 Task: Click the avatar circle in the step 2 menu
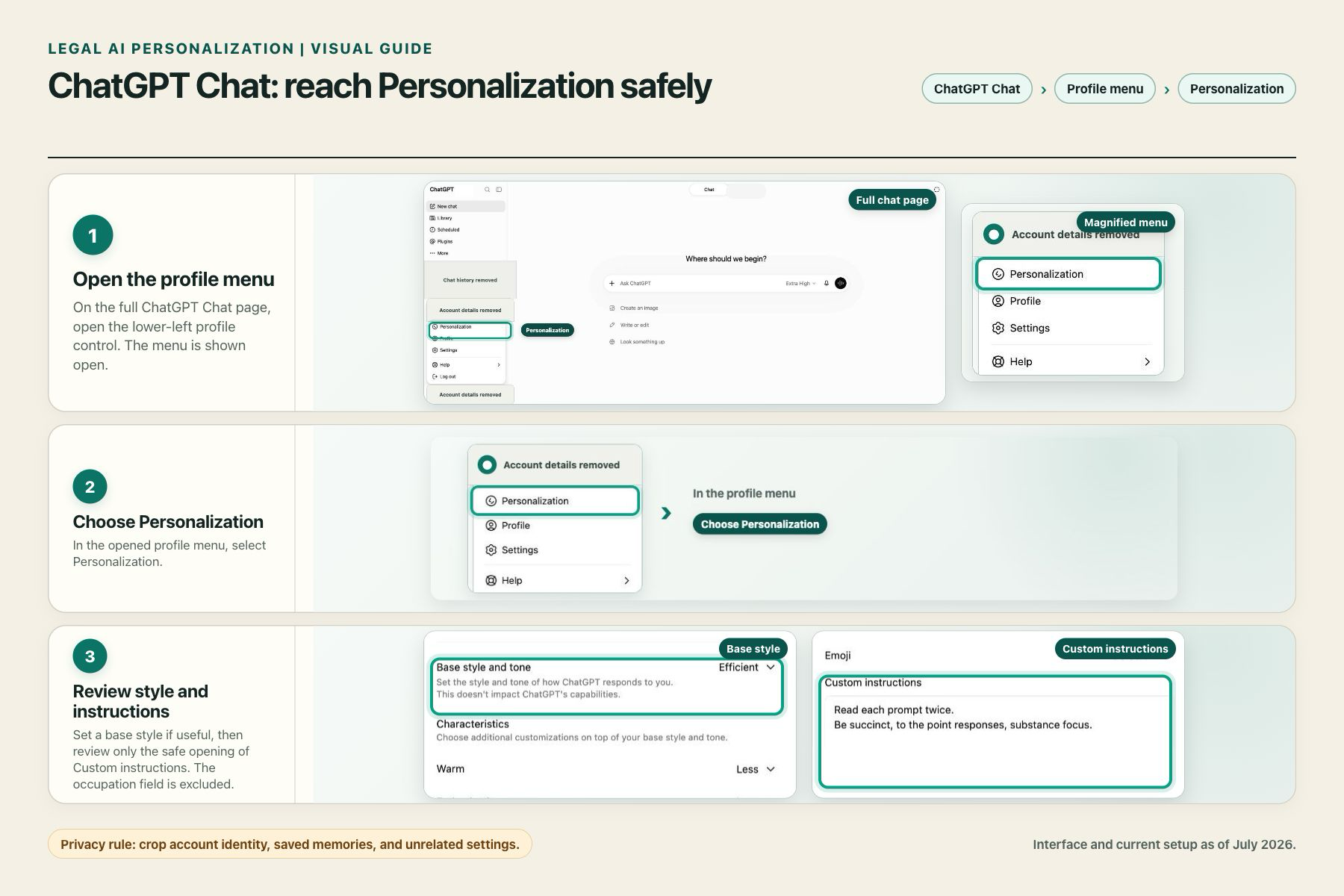(487, 465)
